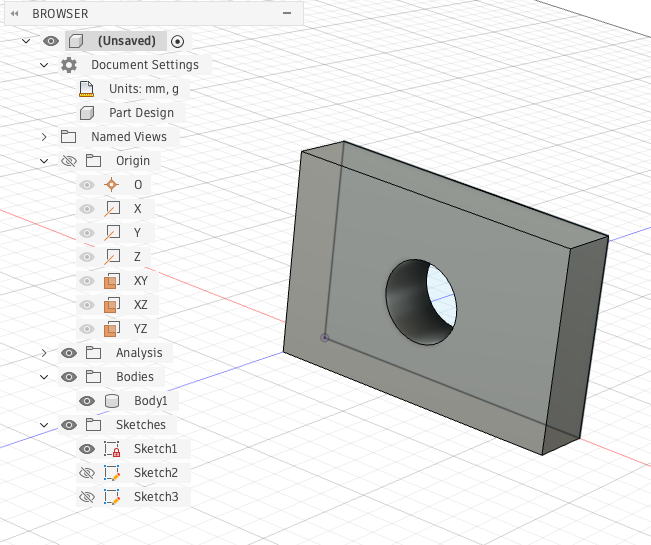The width and height of the screenshot is (651, 545).
Task: Click the Document Settings gear icon
Action: pyautogui.click(x=69, y=65)
